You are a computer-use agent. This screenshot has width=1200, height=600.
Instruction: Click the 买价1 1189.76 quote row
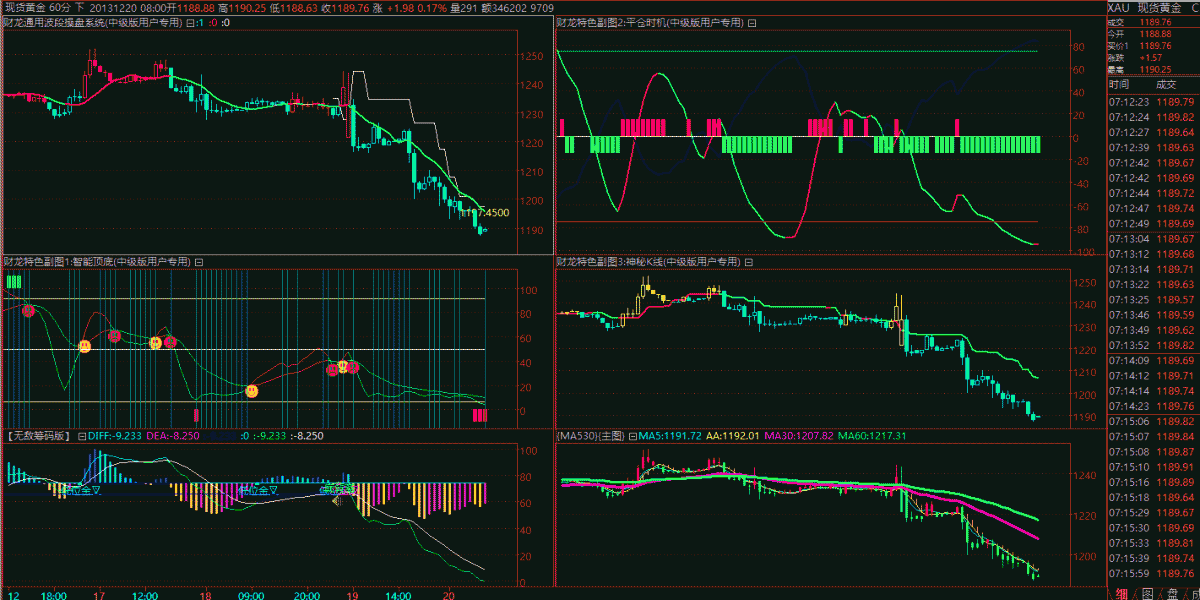(x=1152, y=46)
